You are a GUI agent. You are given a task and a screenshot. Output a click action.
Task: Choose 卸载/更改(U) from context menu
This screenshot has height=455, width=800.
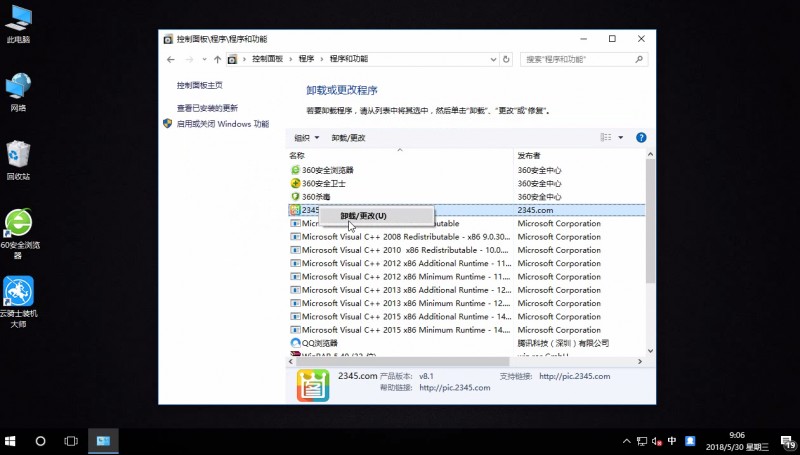[377, 216]
